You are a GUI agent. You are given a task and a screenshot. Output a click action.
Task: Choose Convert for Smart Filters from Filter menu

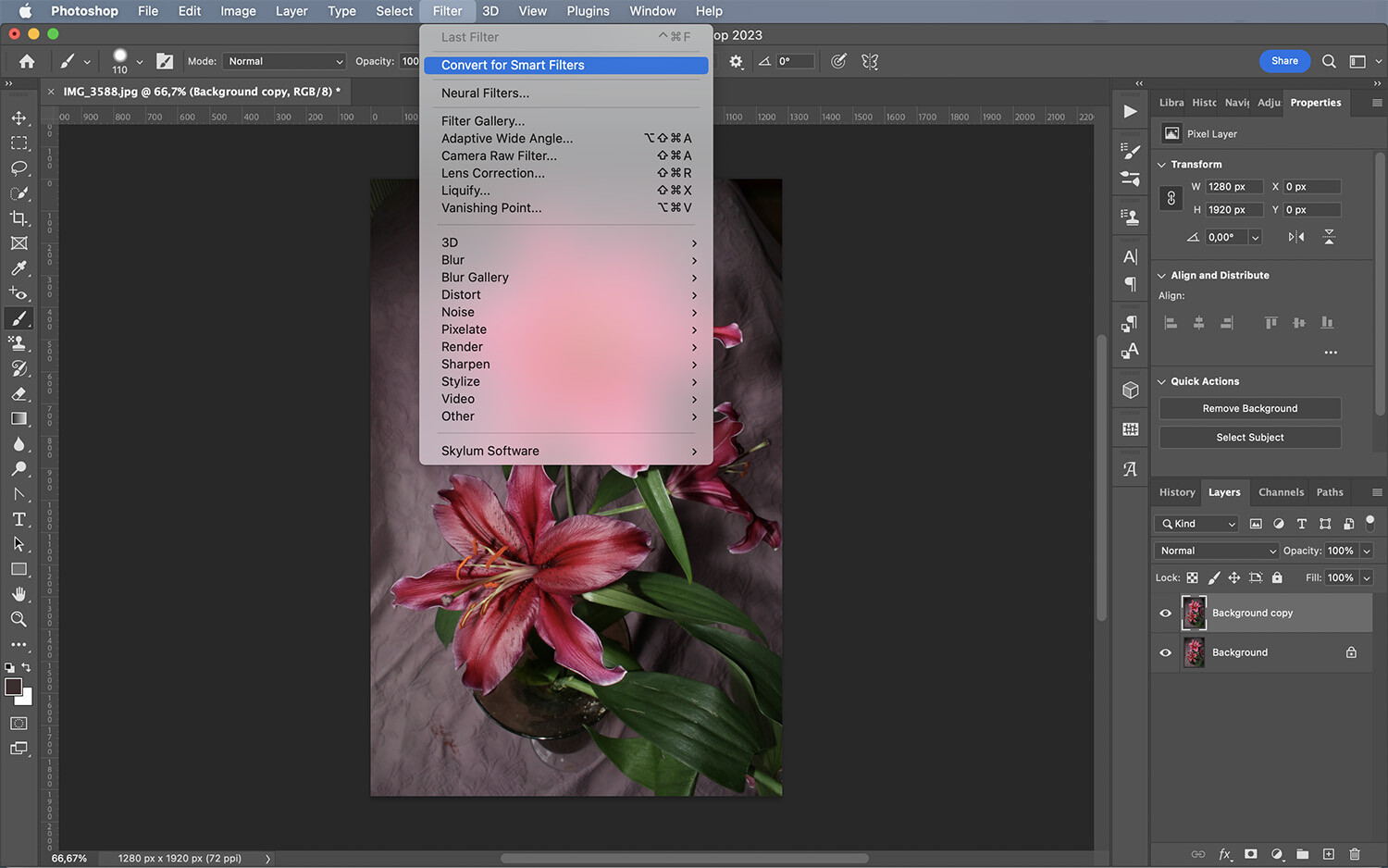[x=514, y=65]
